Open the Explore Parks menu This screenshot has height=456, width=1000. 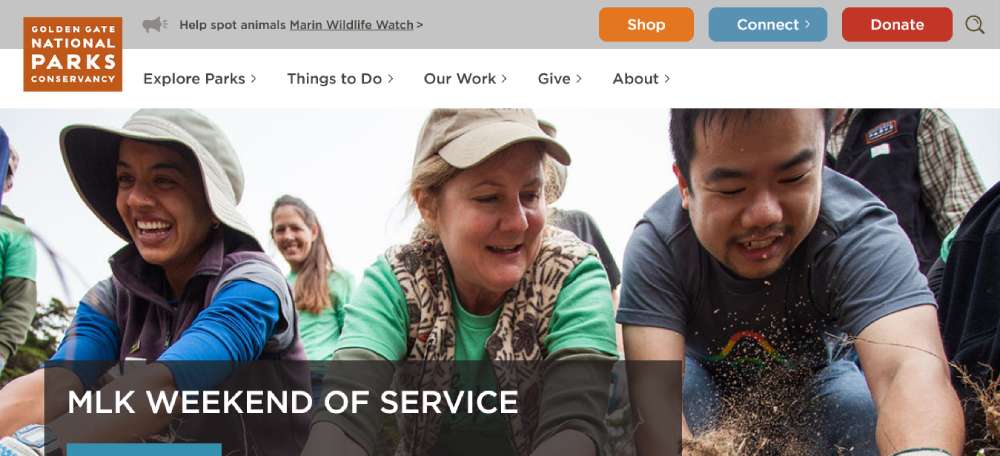click(x=194, y=78)
